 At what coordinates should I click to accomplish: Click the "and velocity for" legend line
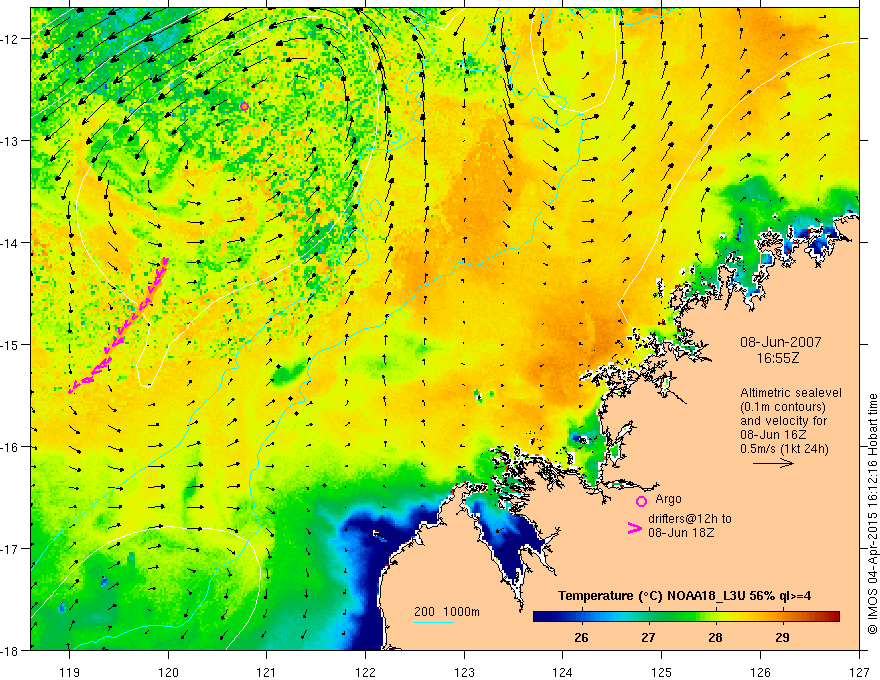pos(783,421)
